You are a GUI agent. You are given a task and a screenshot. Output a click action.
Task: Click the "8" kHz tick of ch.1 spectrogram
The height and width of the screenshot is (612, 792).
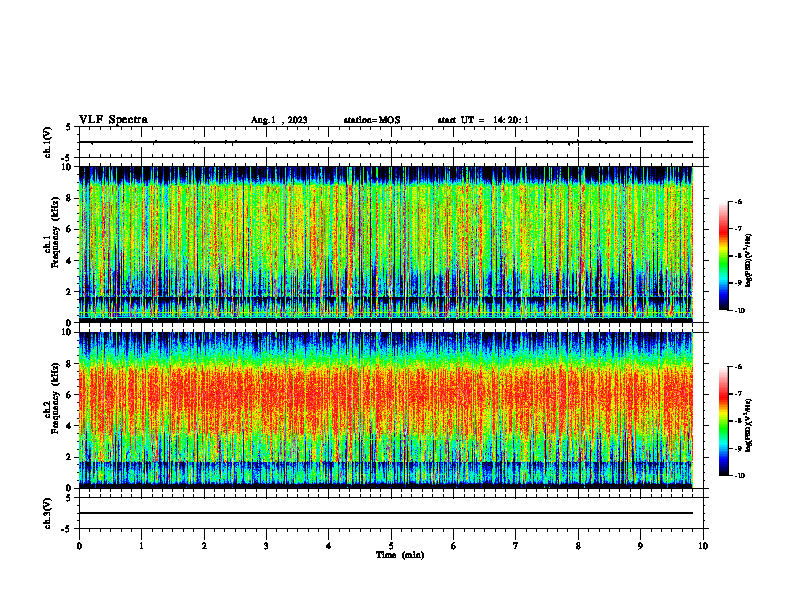(70, 198)
